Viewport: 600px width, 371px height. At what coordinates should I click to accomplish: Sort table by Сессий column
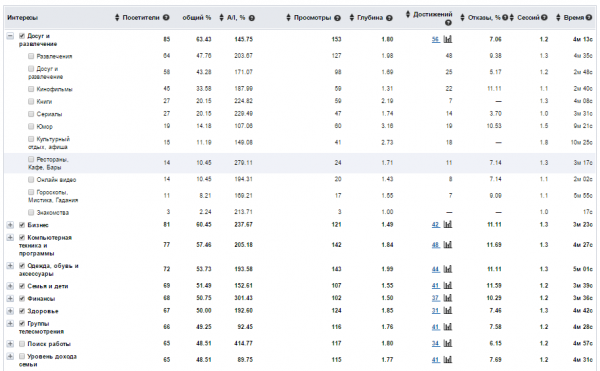pos(512,18)
